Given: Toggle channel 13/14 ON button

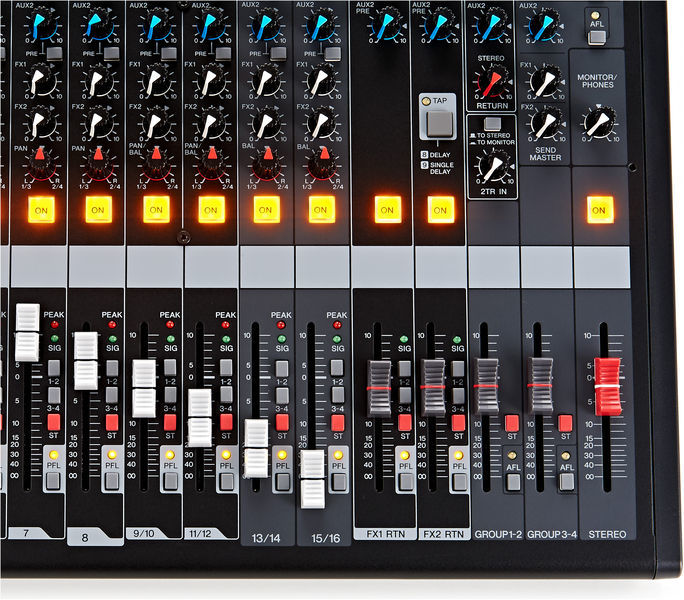Looking at the screenshot, I should coord(266,210).
